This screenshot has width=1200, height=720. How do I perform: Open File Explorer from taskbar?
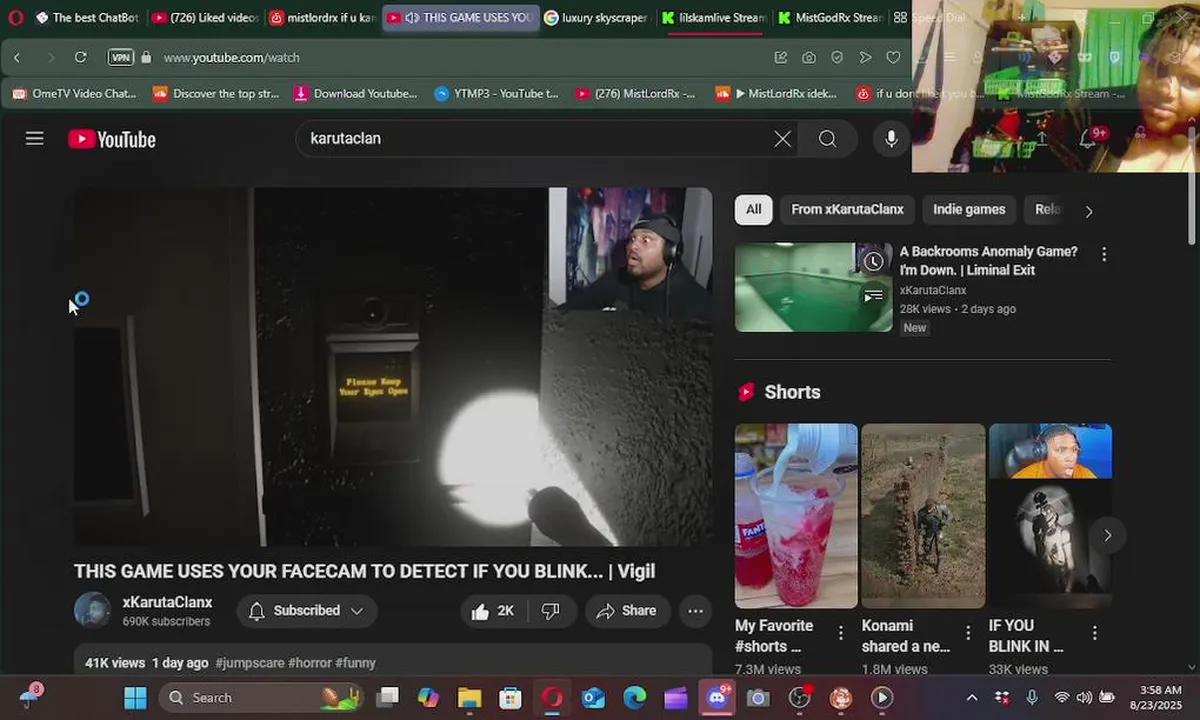pos(469,698)
